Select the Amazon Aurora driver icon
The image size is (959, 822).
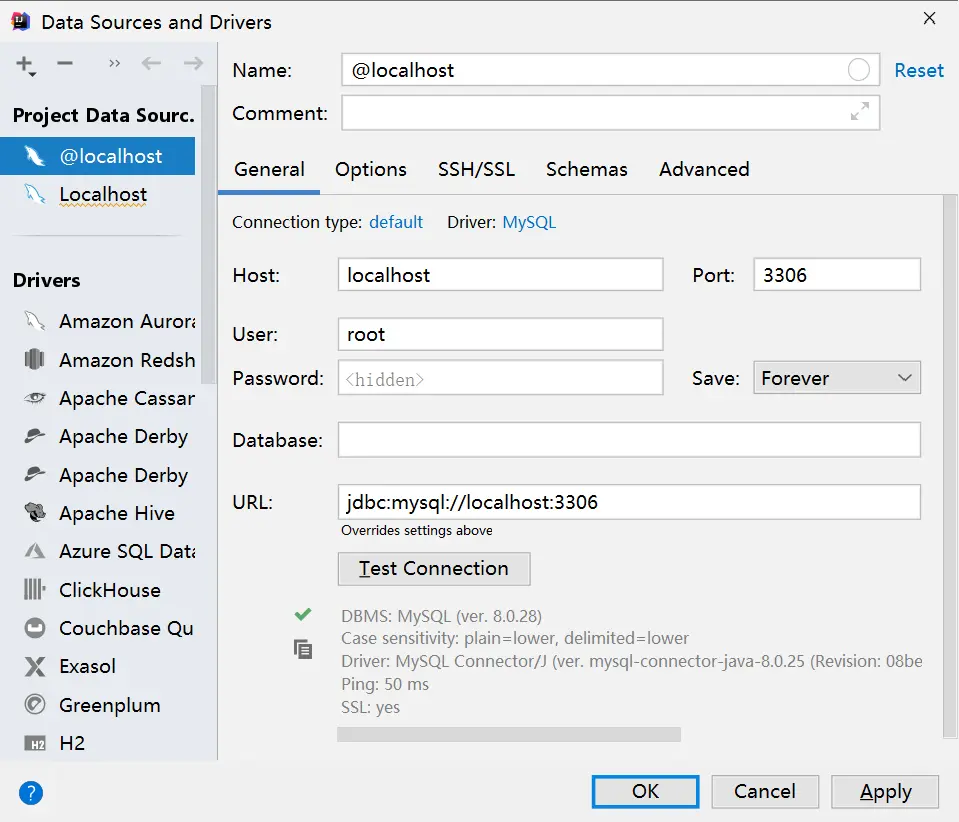point(35,321)
